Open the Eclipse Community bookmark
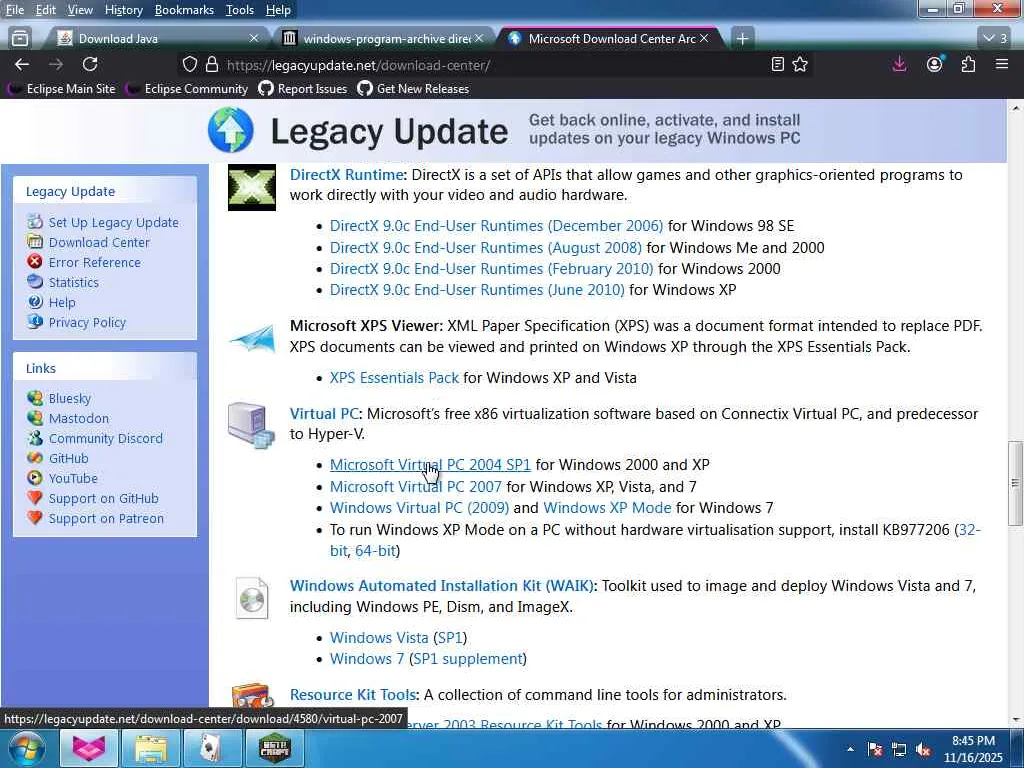This screenshot has width=1024, height=768. (187, 89)
